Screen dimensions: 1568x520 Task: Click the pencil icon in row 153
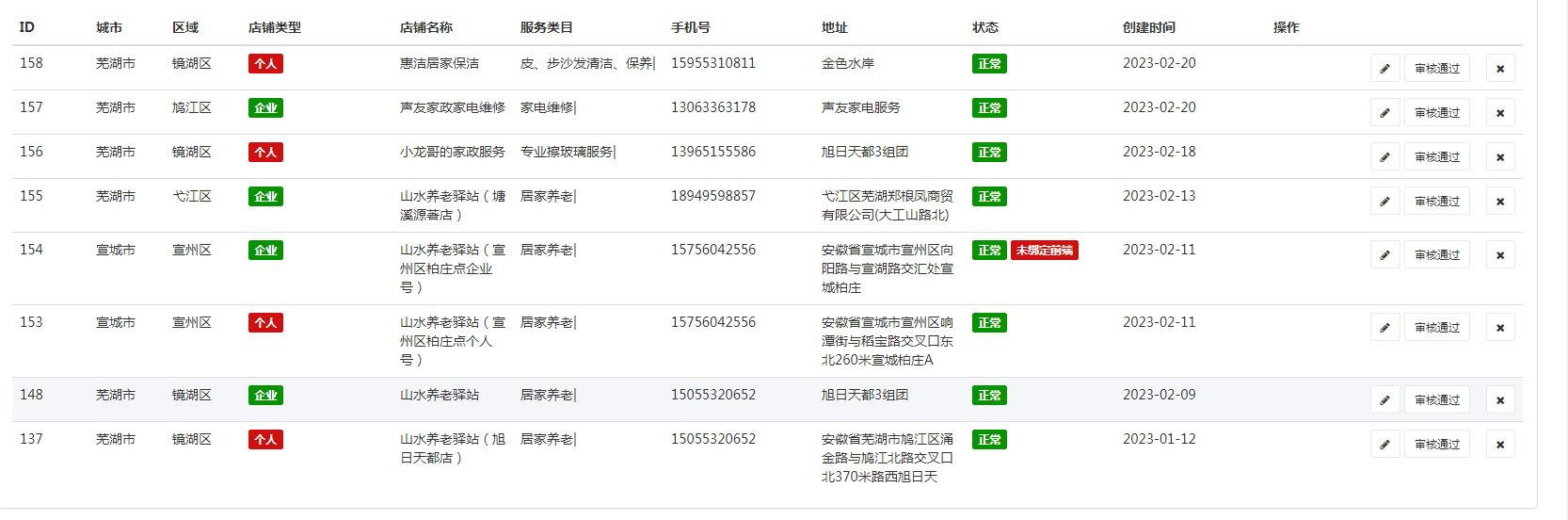tap(1384, 328)
